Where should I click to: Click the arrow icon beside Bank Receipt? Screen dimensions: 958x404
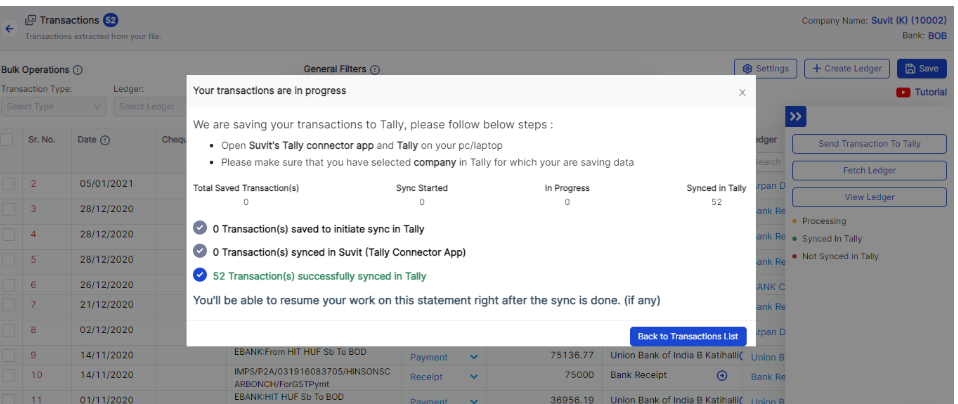coord(722,376)
